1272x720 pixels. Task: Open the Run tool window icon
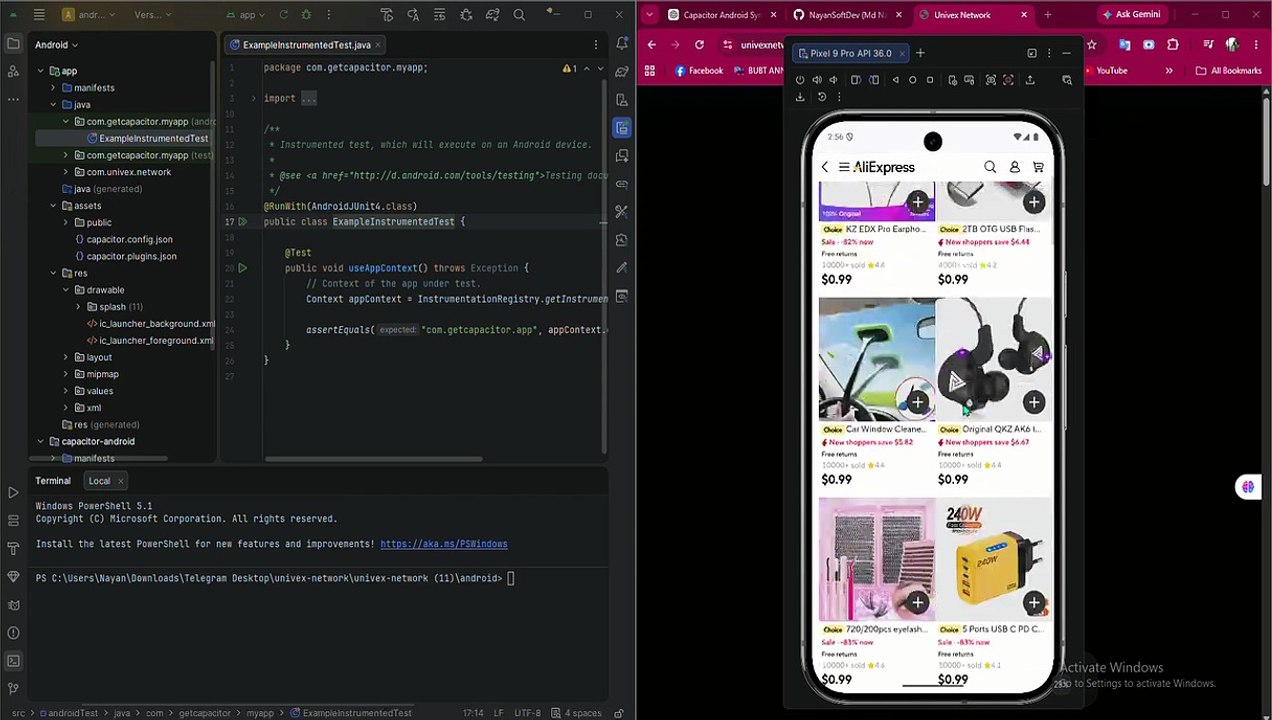click(13, 493)
